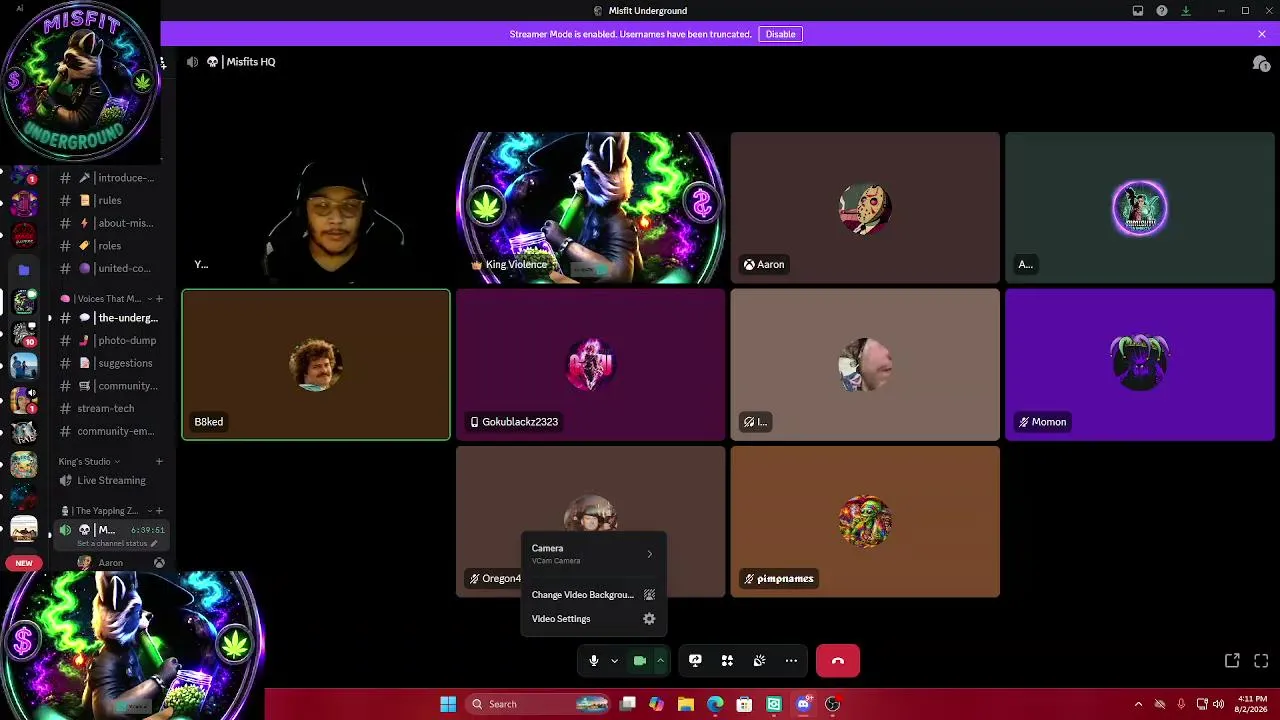Open OBS Studio from the taskbar
Image resolution: width=1280 pixels, height=720 pixels.
pyautogui.click(x=832, y=704)
